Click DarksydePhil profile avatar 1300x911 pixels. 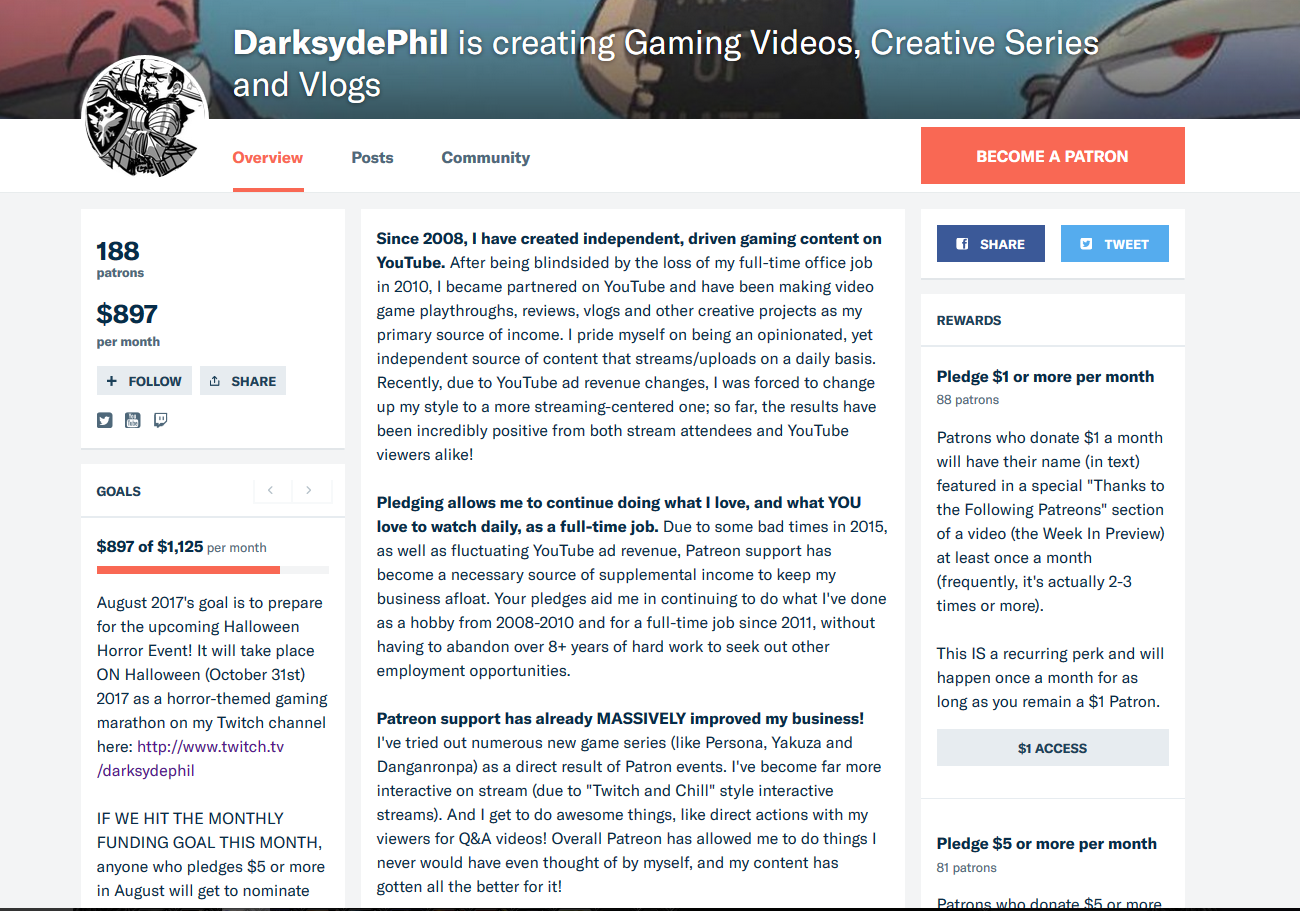(x=145, y=117)
